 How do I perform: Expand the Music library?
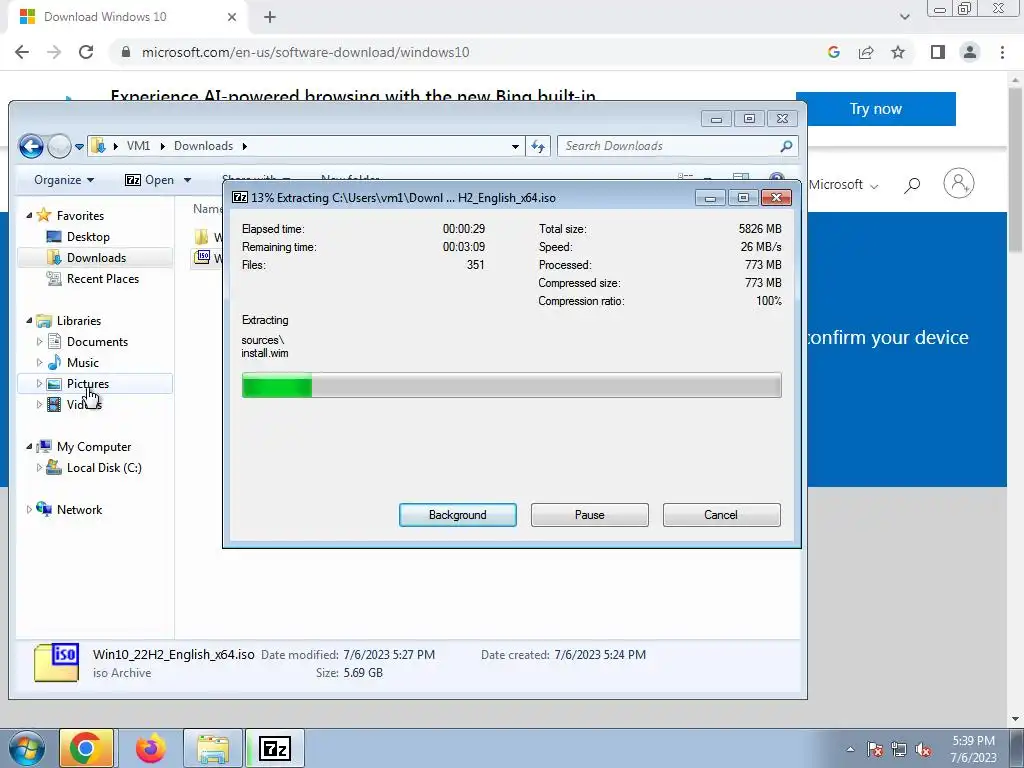pyautogui.click(x=39, y=362)
